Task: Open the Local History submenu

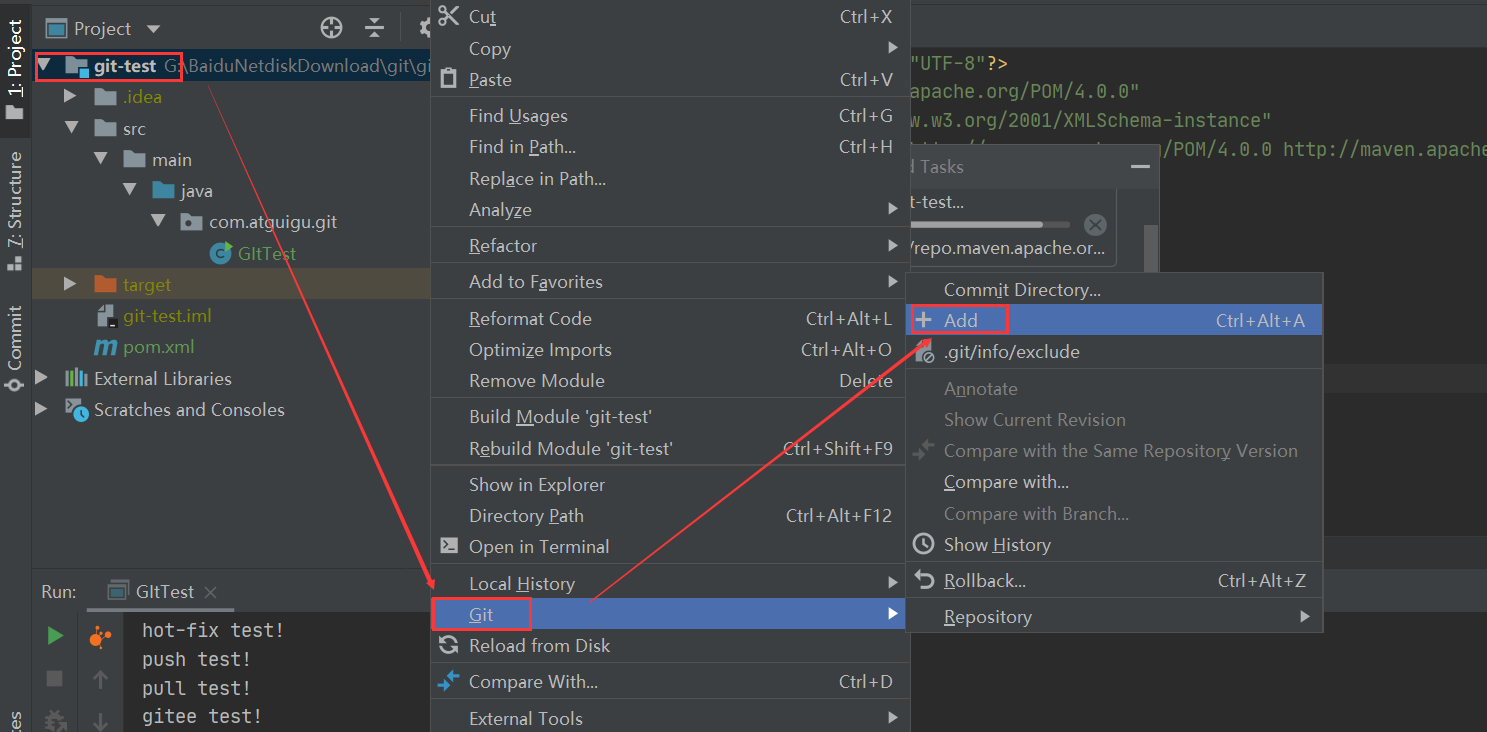Action: tap(670, 584)
